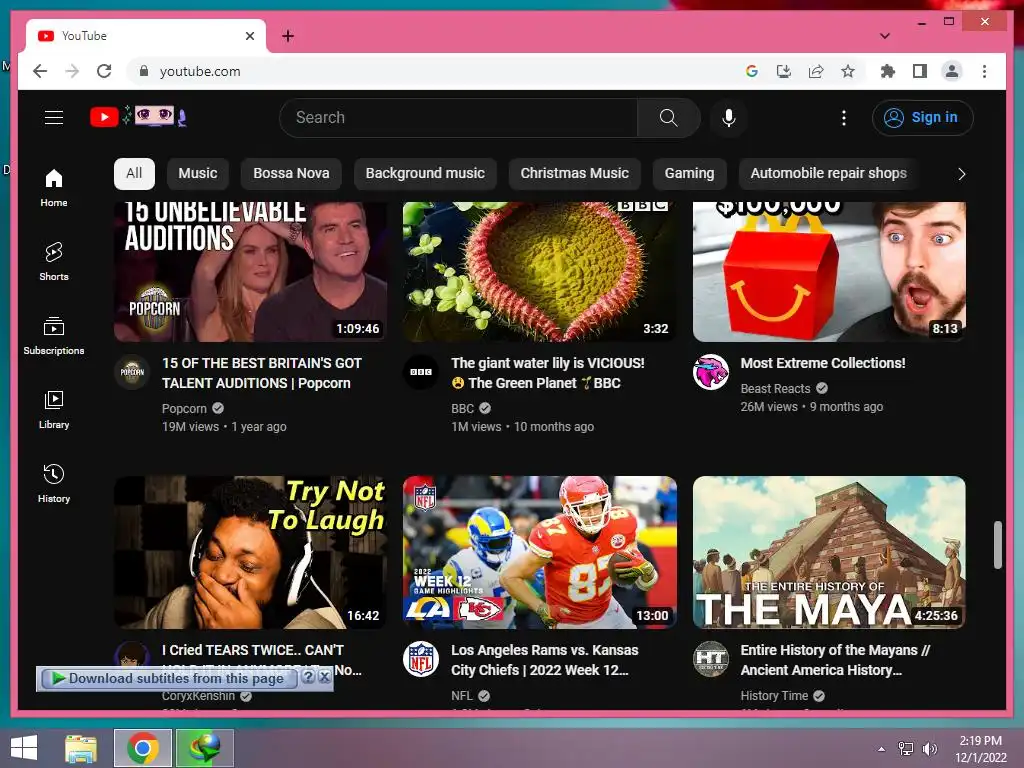Start voice search with microphone icon
This screenshot has height=768, width=1024.
pos(729,118)
